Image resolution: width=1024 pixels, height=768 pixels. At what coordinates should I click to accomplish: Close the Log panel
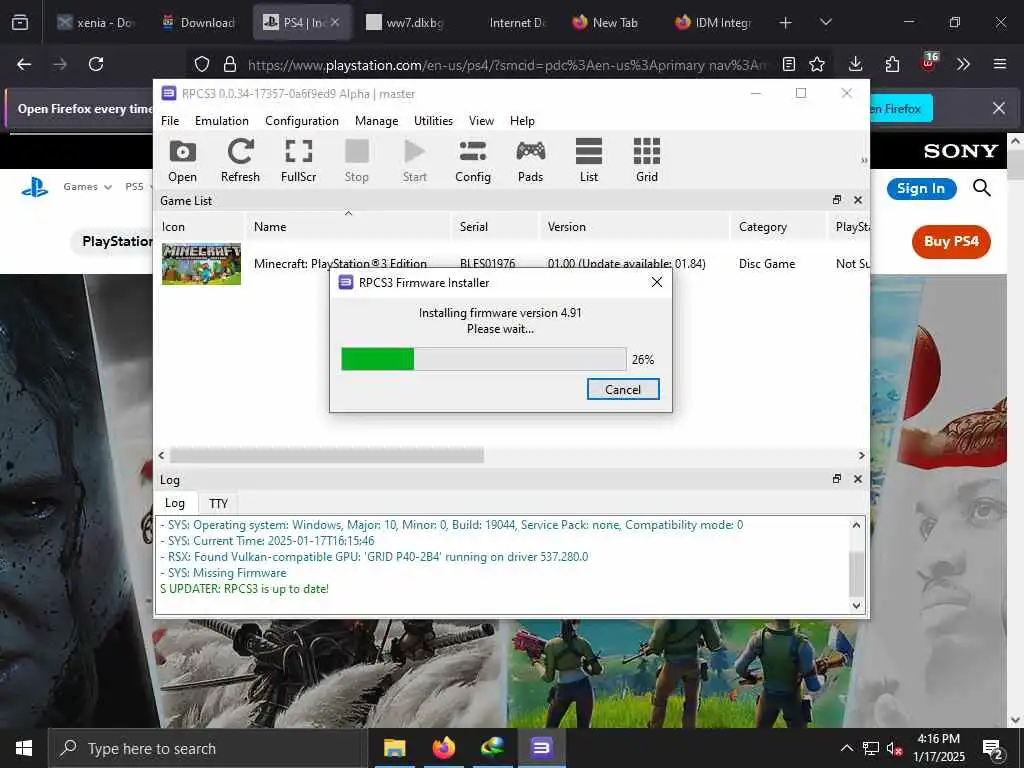tap(857, 479)
